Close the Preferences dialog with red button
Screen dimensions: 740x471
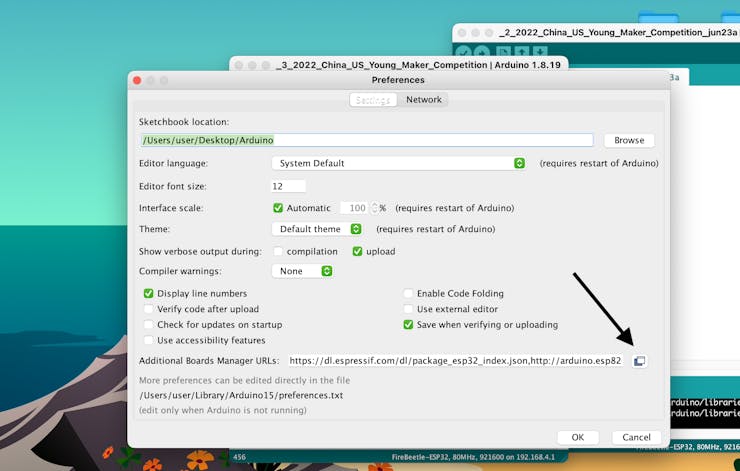pyautogui.click(x=137, y=81)
